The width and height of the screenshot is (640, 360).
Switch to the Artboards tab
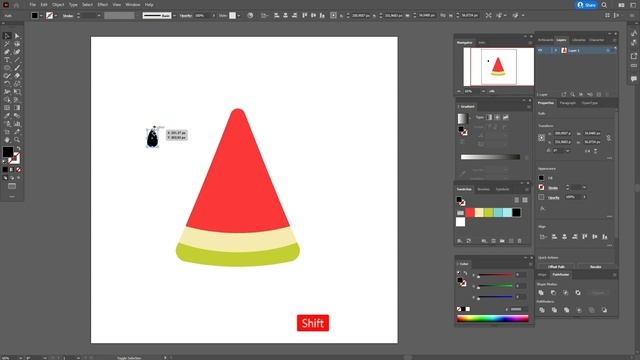pos(545,40)
